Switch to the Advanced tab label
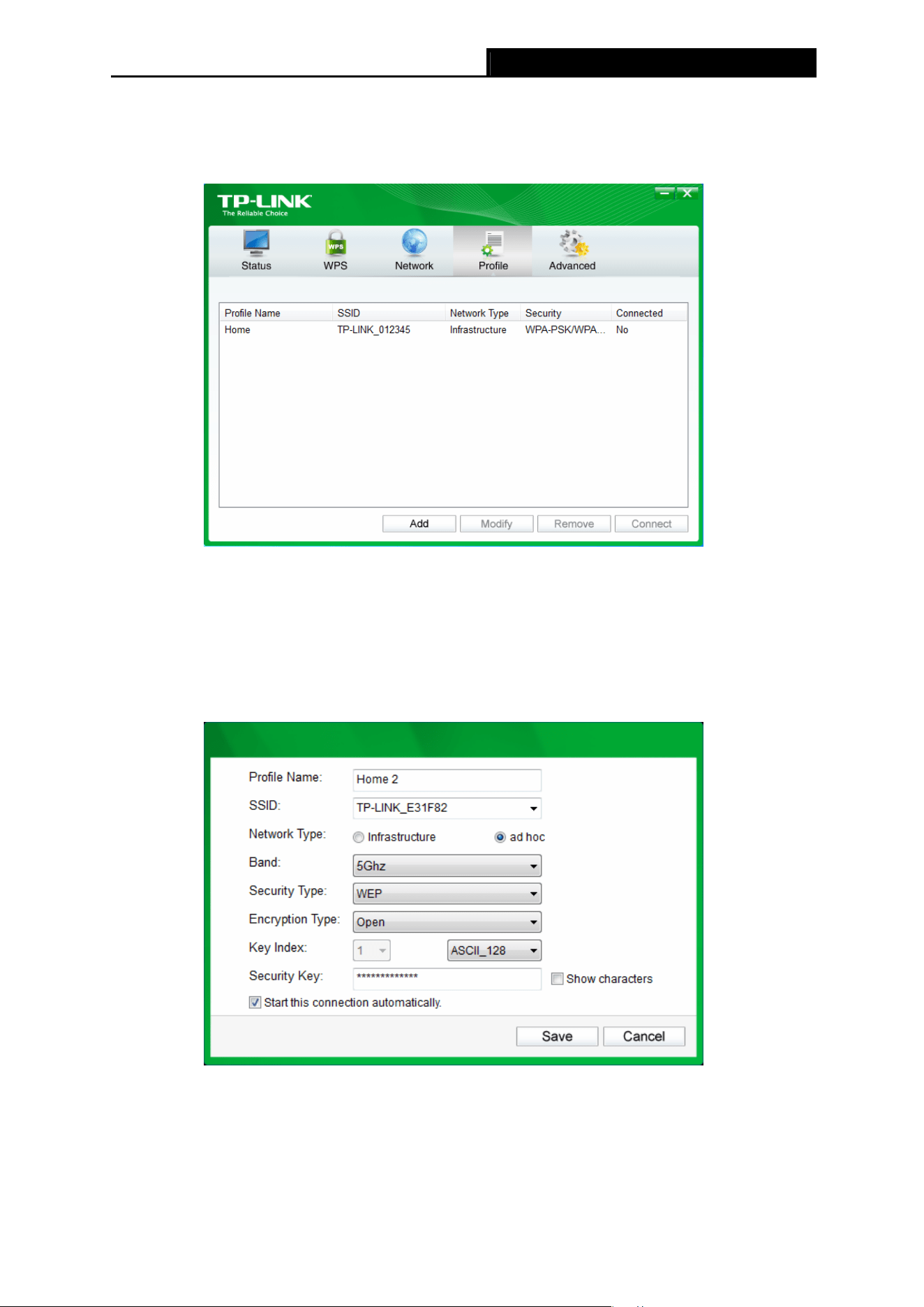 pyautogui.click(x=572, y=266)
